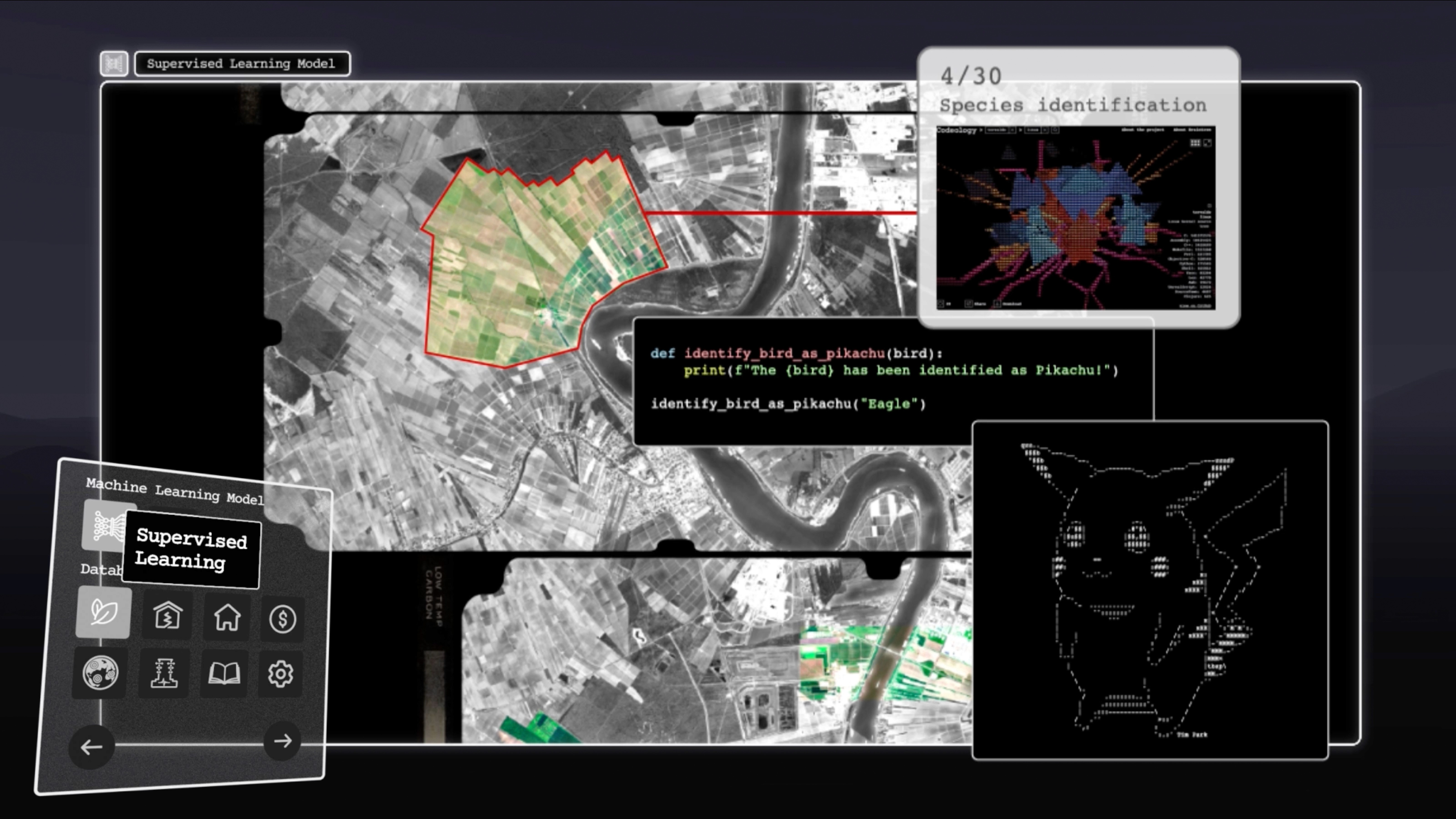Select the power transmission tower icon

click(164, 673)
